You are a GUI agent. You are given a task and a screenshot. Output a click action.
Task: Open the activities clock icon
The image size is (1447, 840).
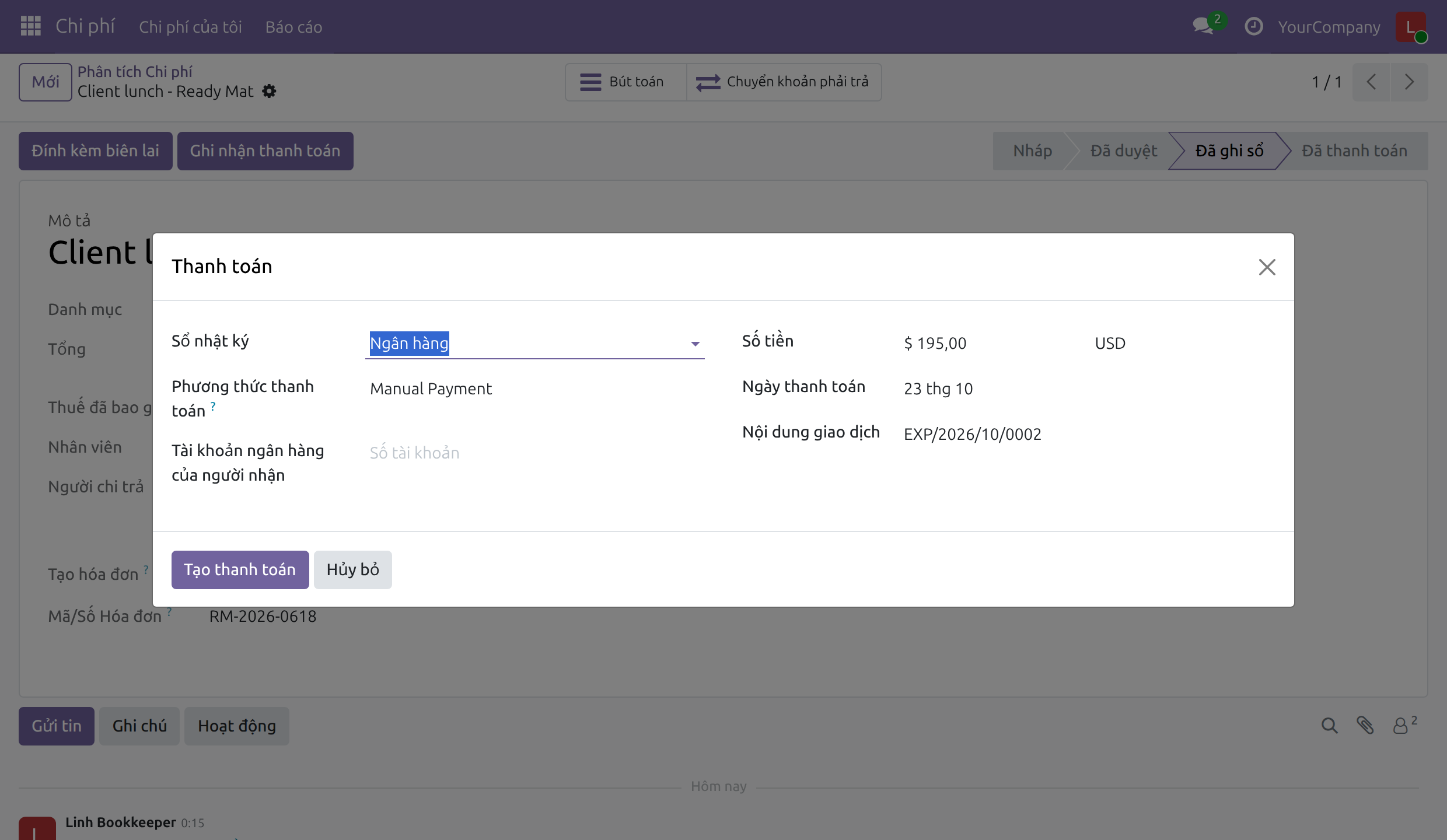pyautogui.click(x=1253, y=26)
